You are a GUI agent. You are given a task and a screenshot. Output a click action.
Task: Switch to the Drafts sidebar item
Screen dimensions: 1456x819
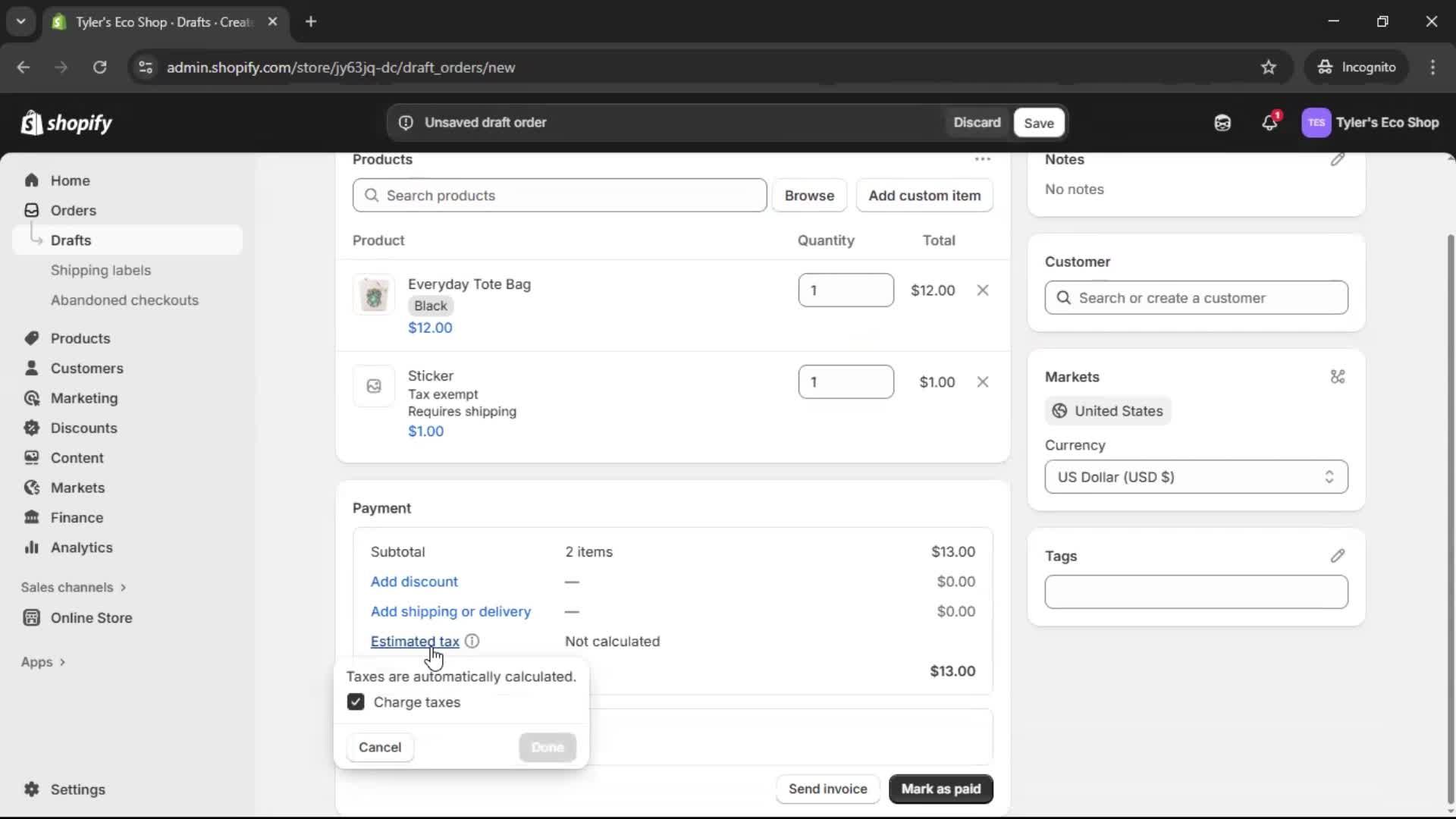click(71, 240)
